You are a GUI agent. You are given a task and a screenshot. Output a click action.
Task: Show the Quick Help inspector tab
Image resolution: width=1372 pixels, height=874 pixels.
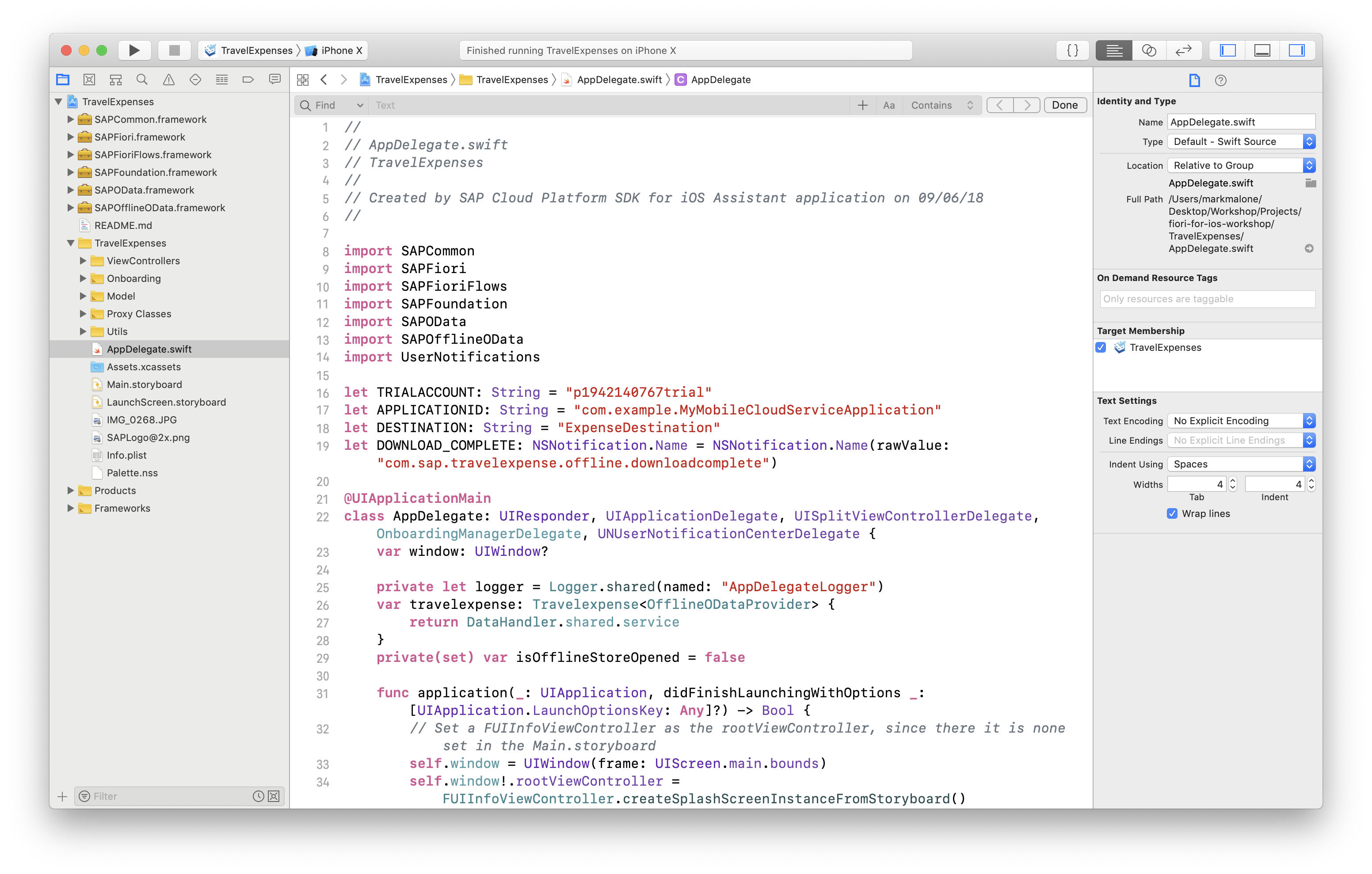pos(1220,80)
